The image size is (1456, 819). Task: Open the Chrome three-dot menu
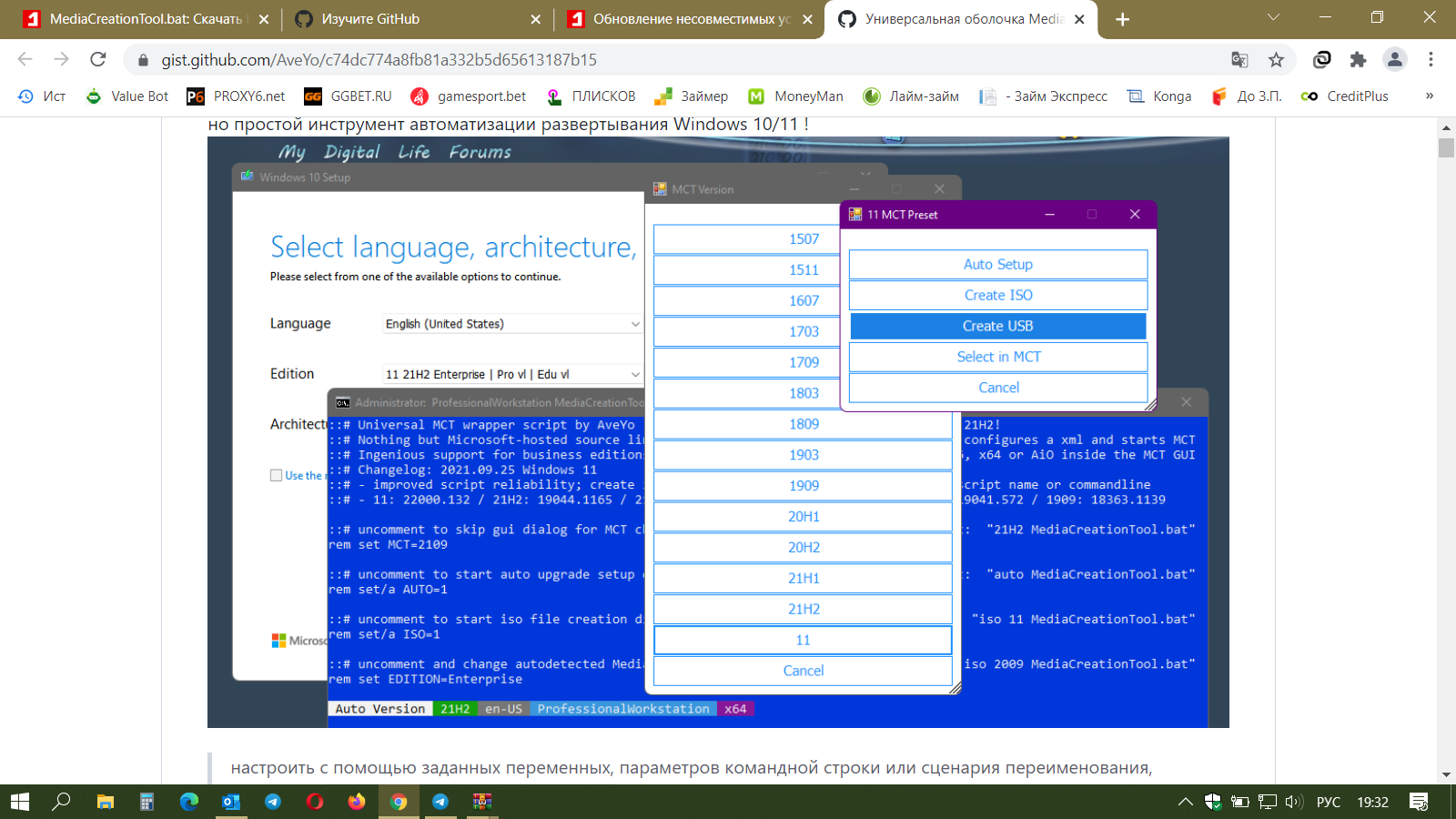tap(1431, 59)
